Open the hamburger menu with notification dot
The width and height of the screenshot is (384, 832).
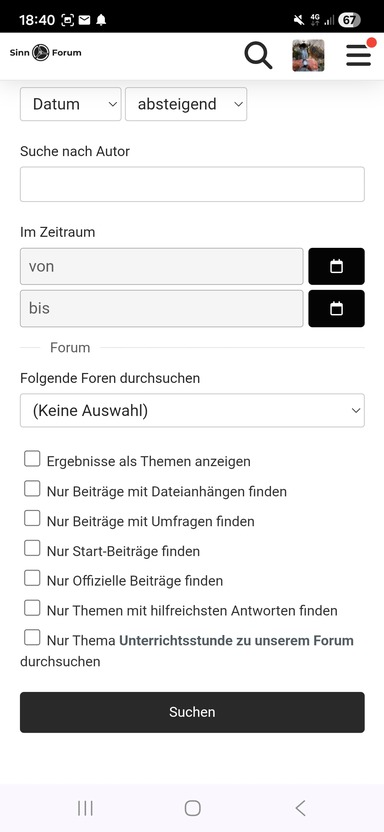[360, 53]
